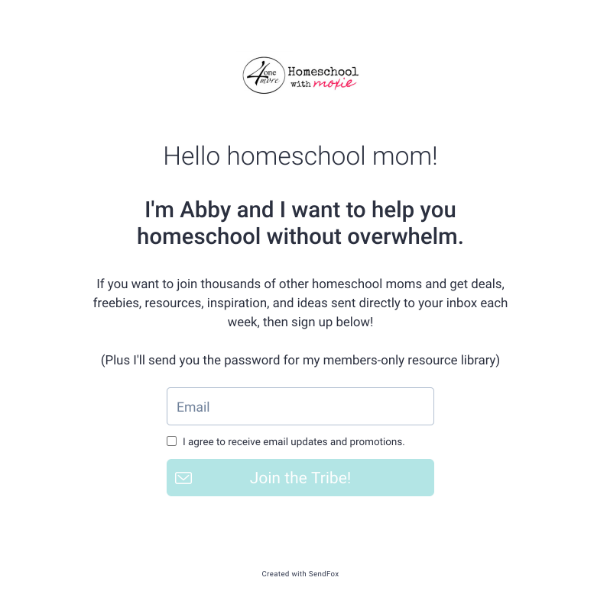Click the agree to receive email updates label

294,442
